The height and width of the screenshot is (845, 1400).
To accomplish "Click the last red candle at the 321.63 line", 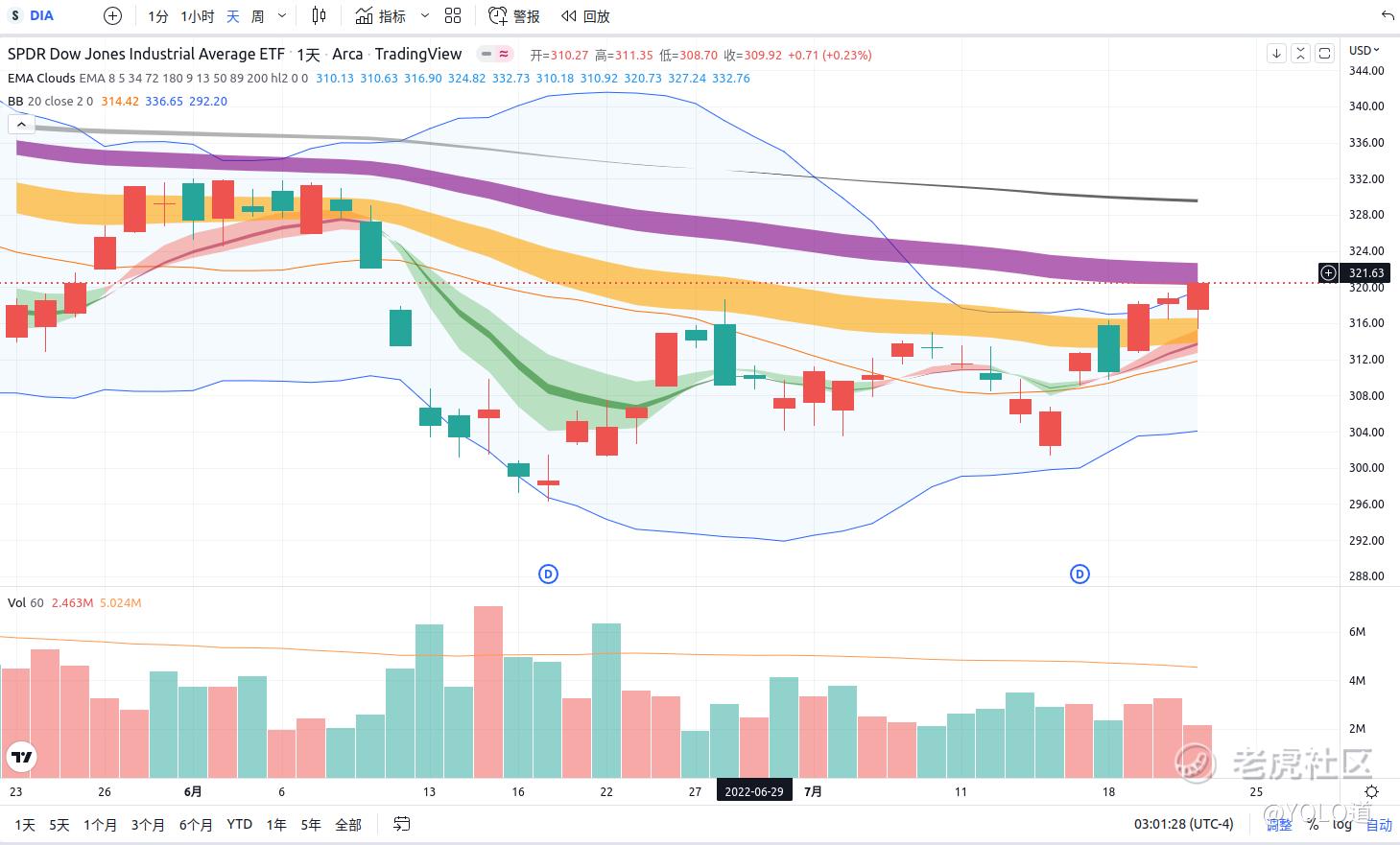I will click(x=1198, y=296).
